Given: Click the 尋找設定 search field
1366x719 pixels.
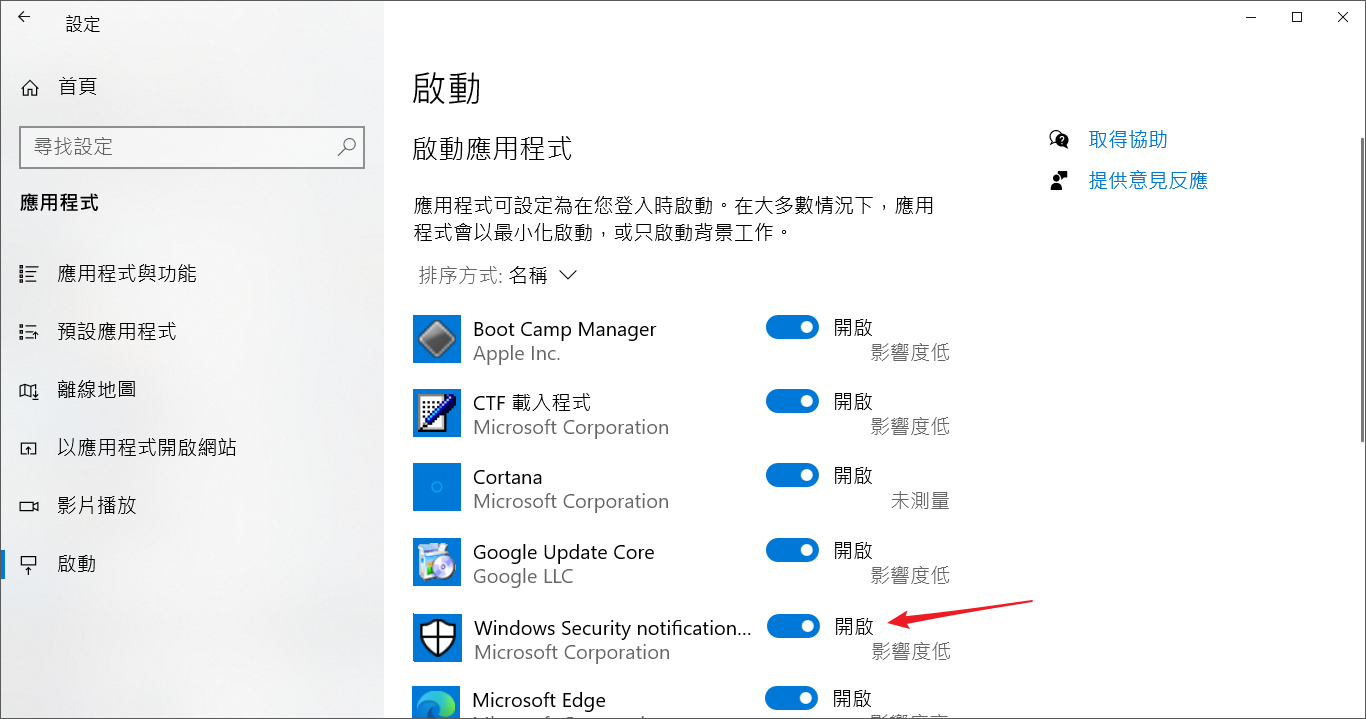Looking at the screenshot, I should [x=192, y=147].
